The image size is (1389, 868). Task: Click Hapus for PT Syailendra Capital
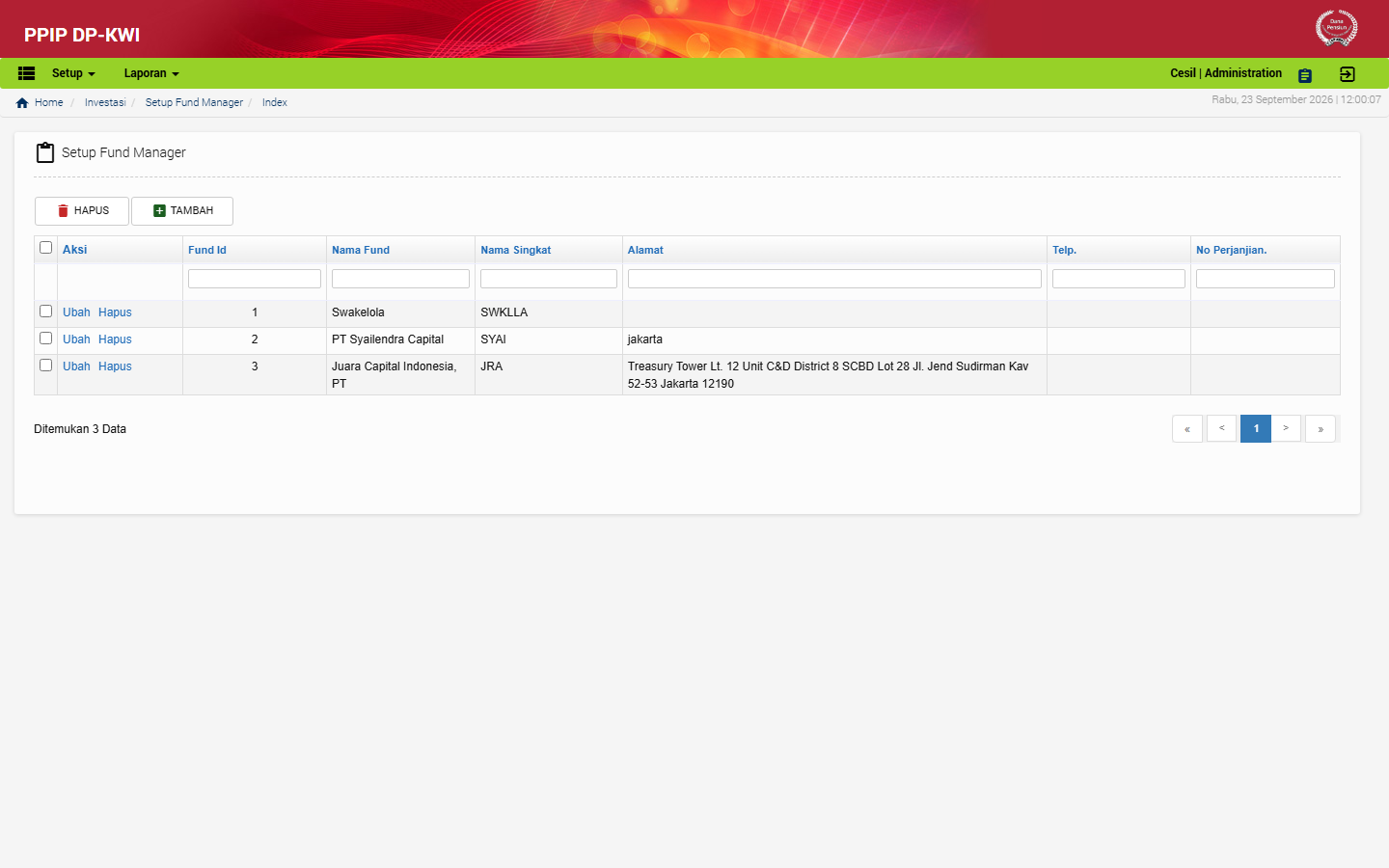pyautogui.click(x=115, y=339)
